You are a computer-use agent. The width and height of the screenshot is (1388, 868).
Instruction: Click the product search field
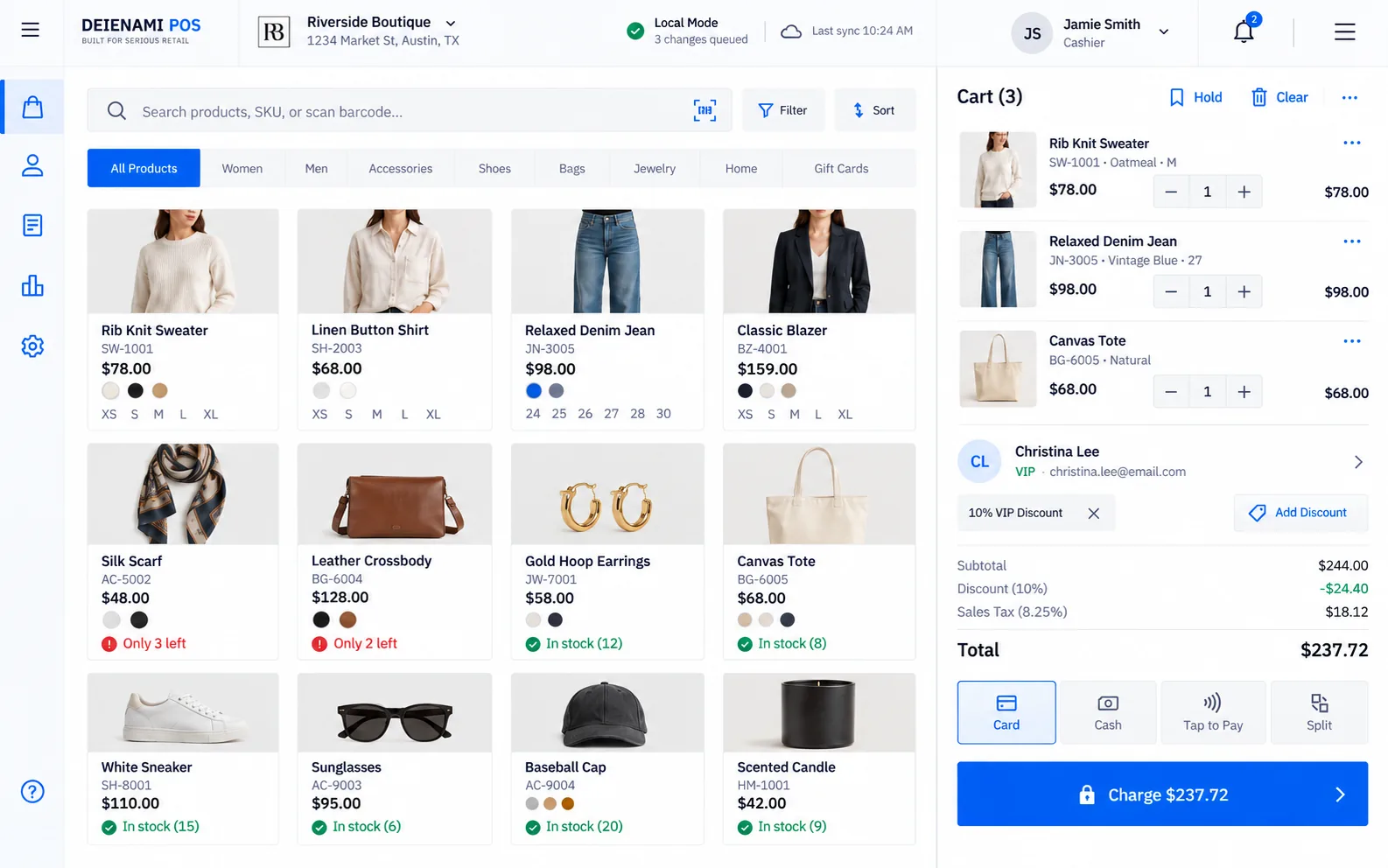pyautogui.click(x=410, y=110)
